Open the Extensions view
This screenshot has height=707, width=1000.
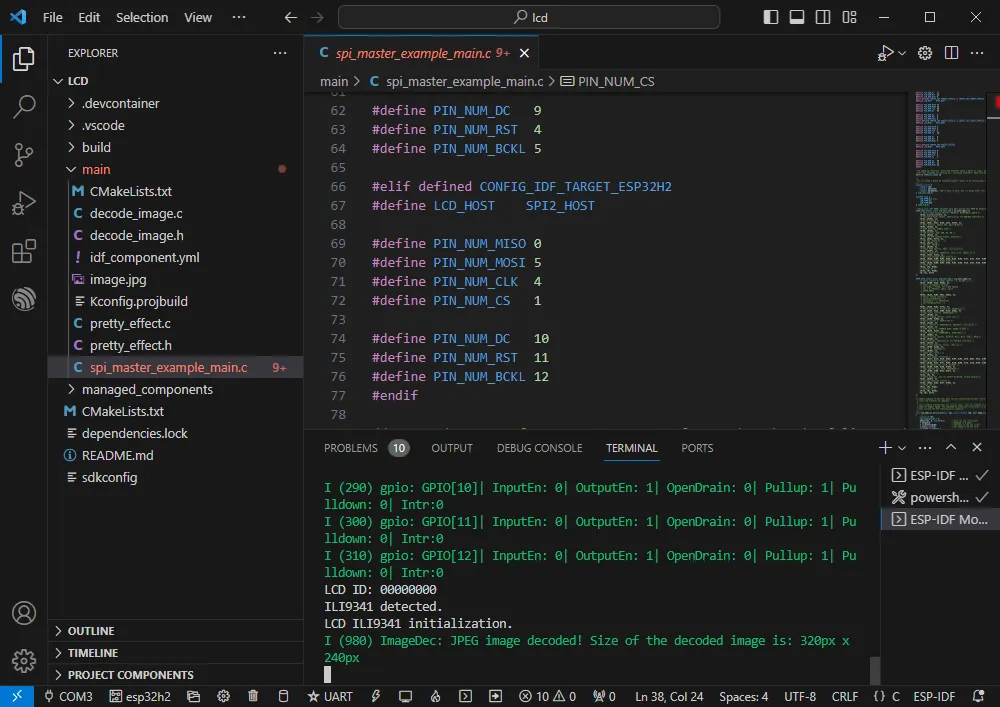(23, 251)
